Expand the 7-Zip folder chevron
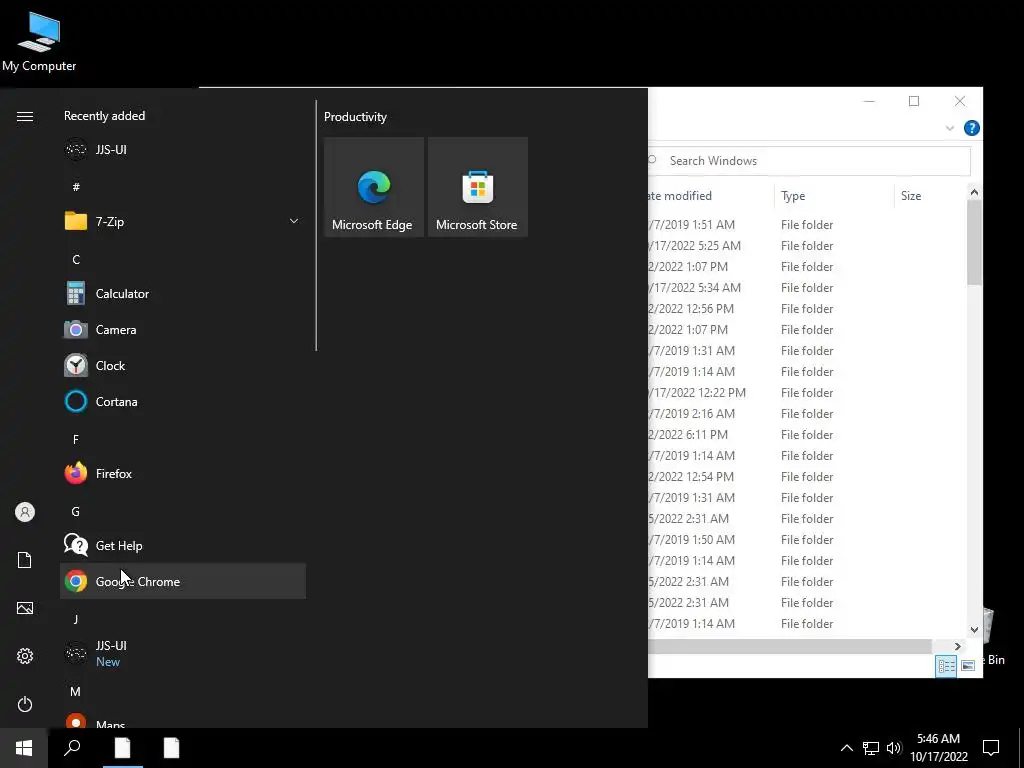Image resolution: width=1024 pixels, height=768 pixels. tap(294, 221)
